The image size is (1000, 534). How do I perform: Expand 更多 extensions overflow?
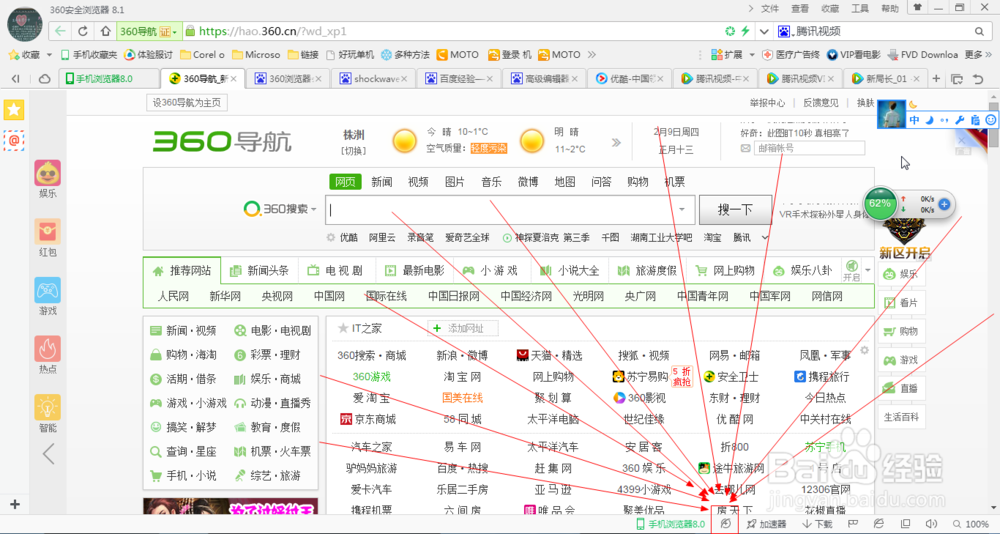click(x=978, y=55)
